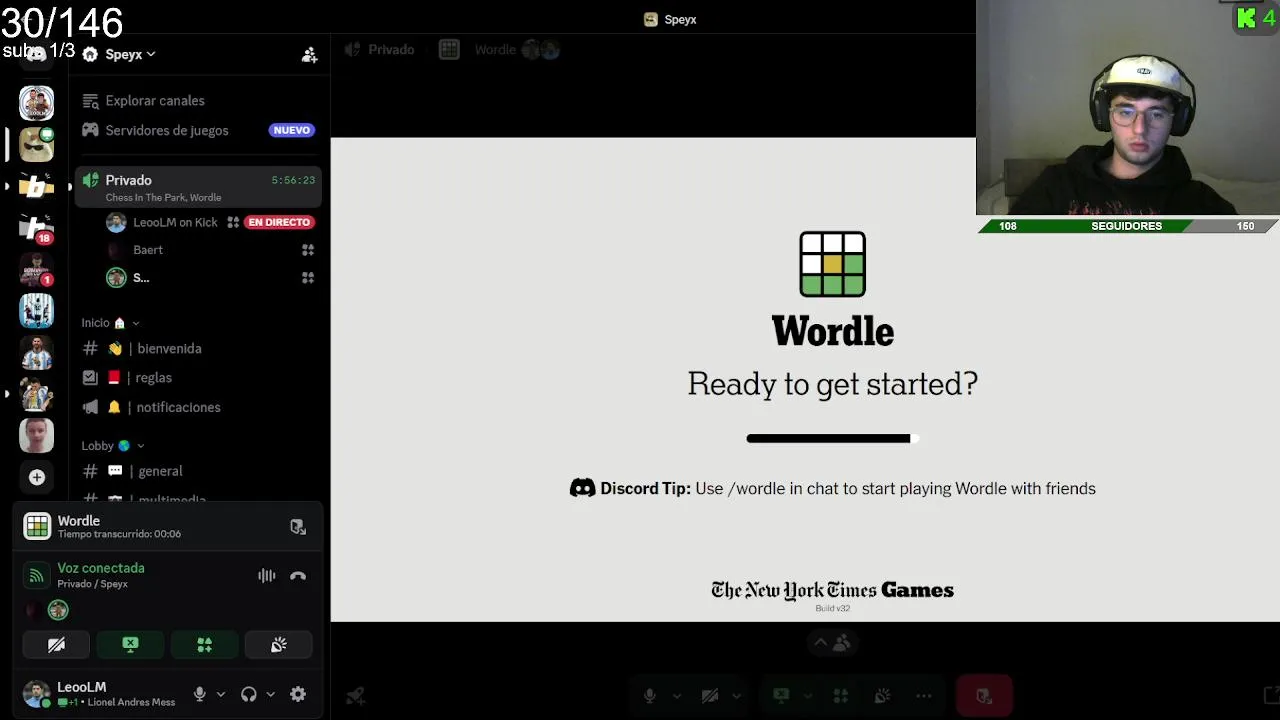Click the Discord logo in tip

(x=582, y=488)
